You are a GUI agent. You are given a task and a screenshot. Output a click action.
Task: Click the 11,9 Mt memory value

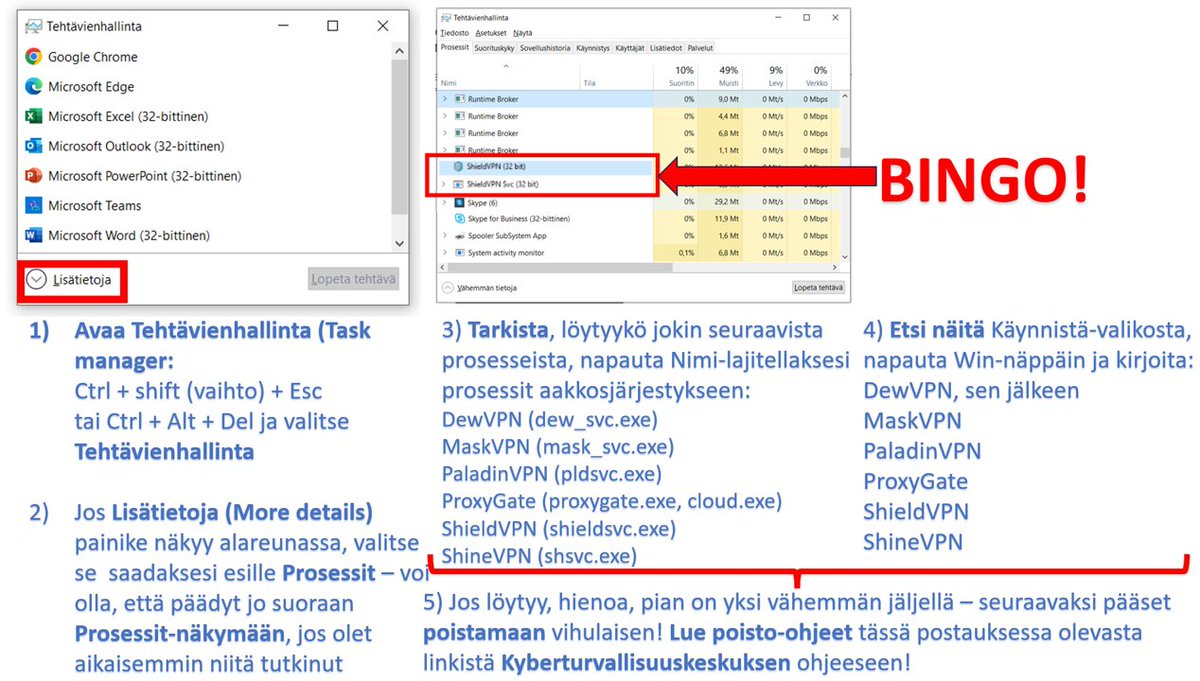(x=728, y=218)
